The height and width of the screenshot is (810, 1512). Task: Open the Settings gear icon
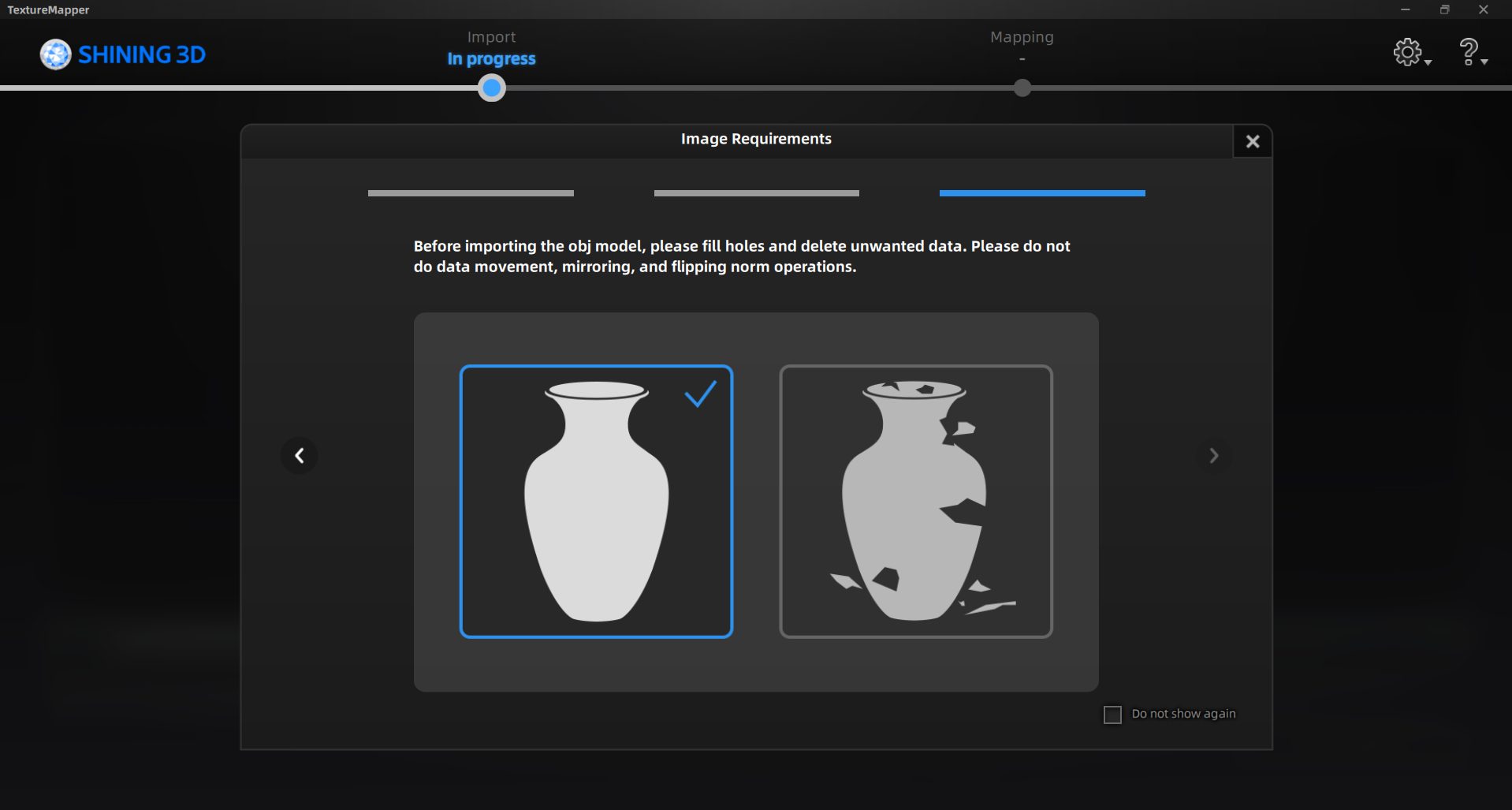coord(1407,53)
